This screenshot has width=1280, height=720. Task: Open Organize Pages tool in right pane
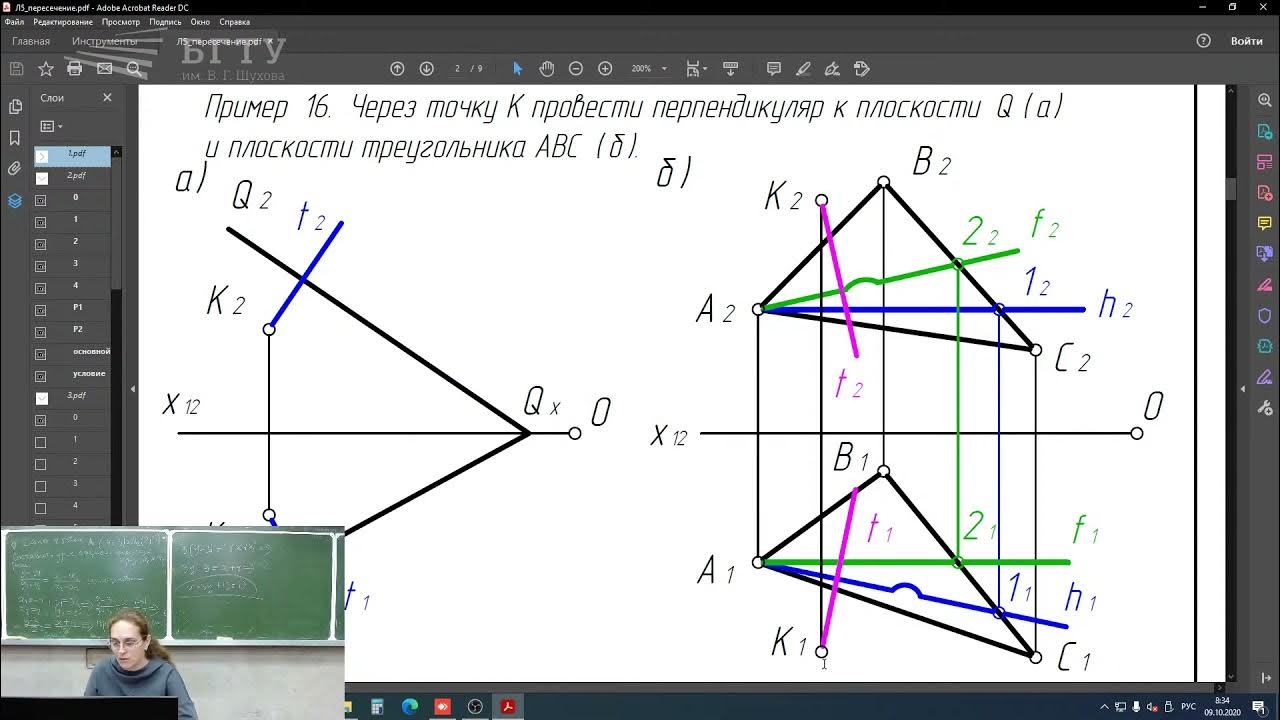click(1264, 162)
